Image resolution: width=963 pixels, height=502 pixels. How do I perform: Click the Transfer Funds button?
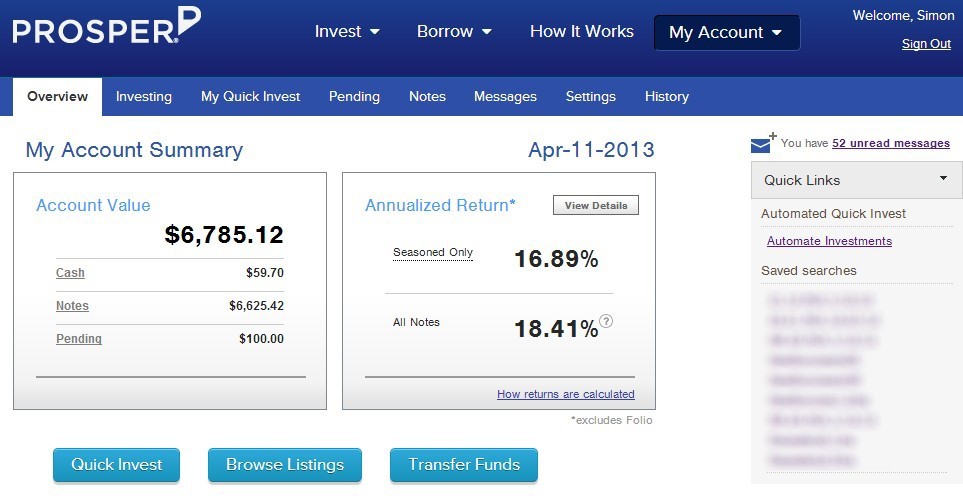(x=464, y=465)
